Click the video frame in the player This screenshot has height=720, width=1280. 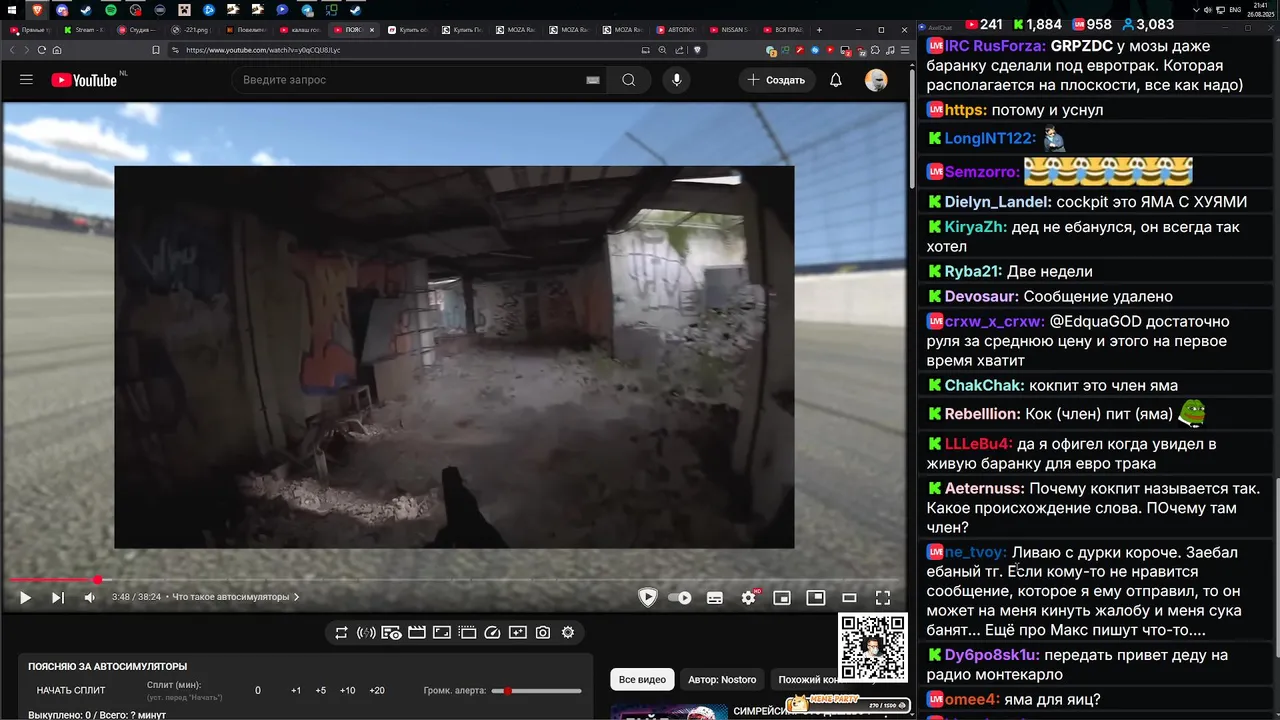[454, 357]
